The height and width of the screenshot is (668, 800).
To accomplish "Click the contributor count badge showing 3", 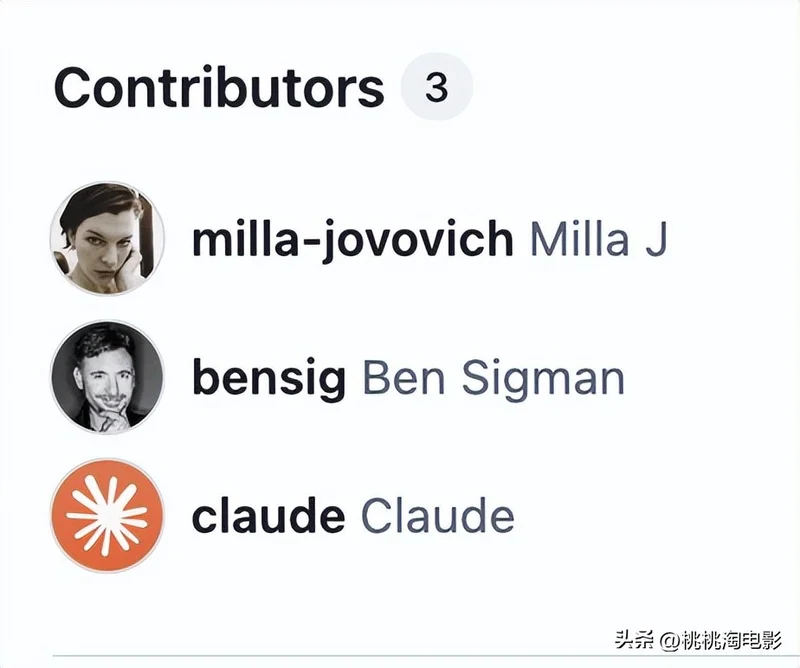I will 436,89.
